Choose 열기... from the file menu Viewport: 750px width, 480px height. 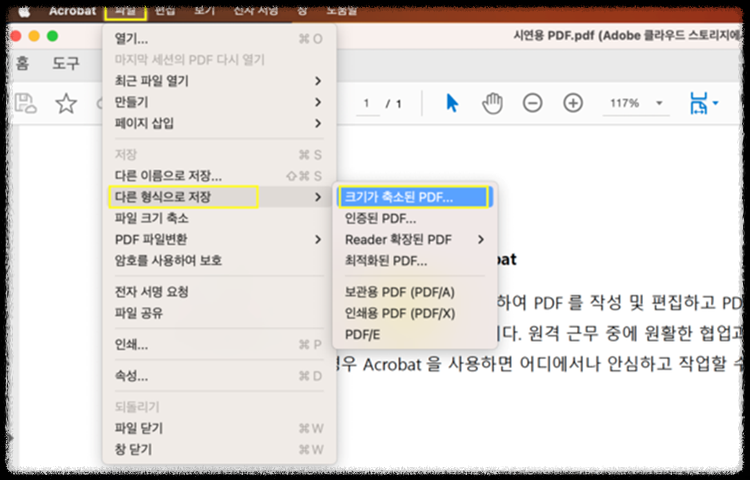pyautogui.click(x=219, y=39)
